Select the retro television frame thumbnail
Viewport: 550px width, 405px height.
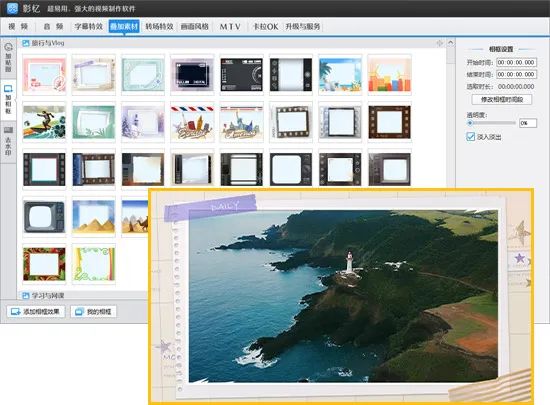(x=44, y=217)
